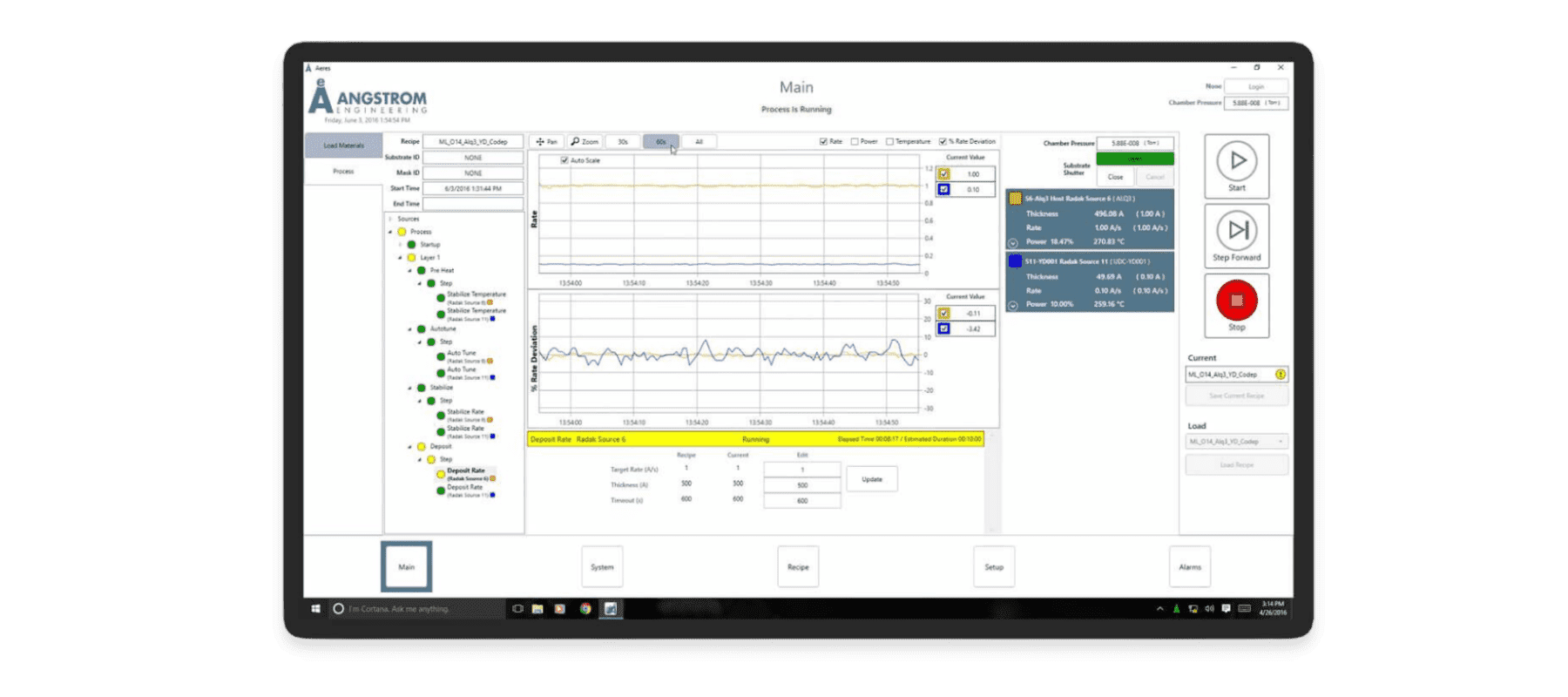
Task: Open File Explorer in the taskbar
Action: pos(537,609)
